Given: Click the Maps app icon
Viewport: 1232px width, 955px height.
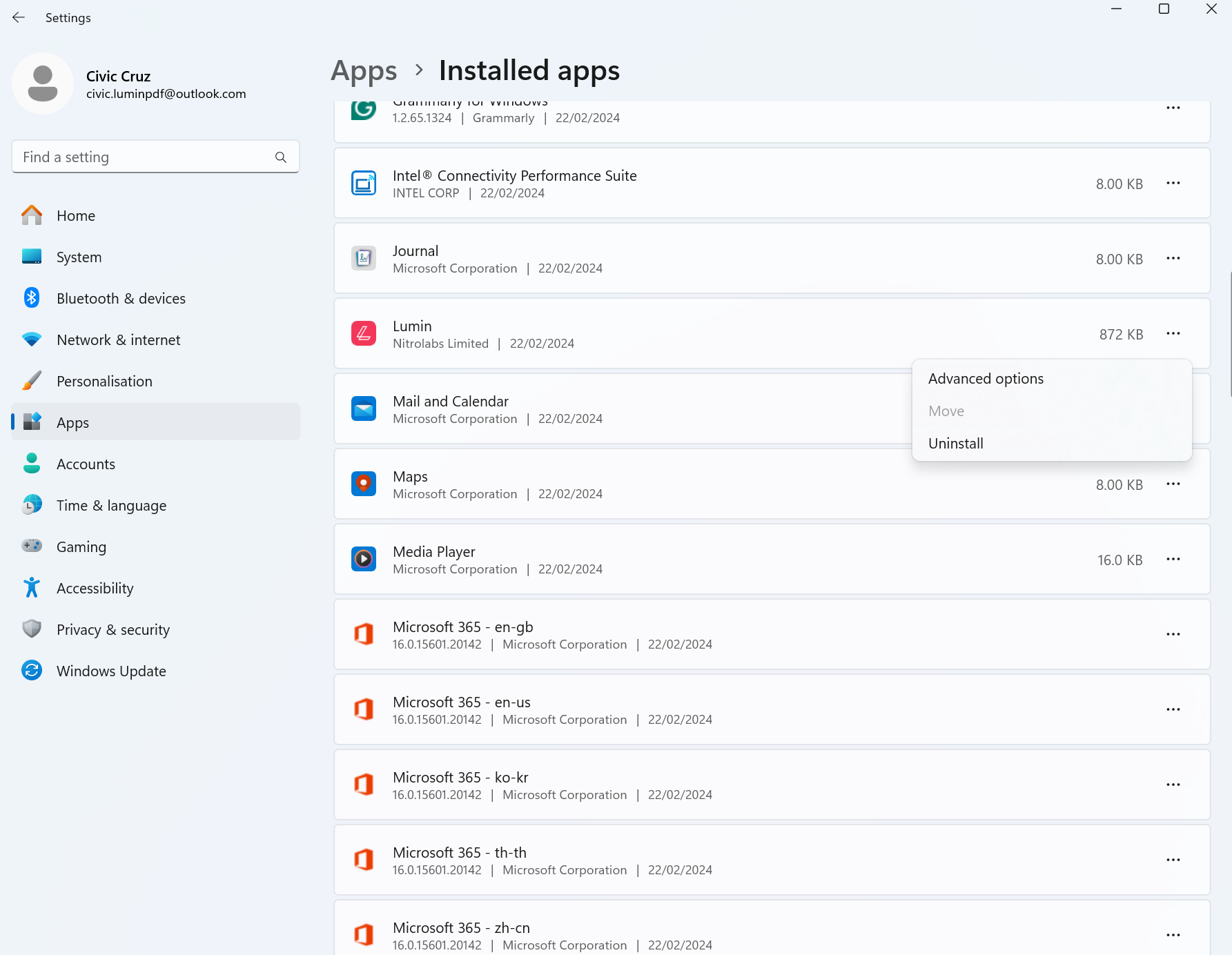Looking at the screenshot, I should coord(364,483).
